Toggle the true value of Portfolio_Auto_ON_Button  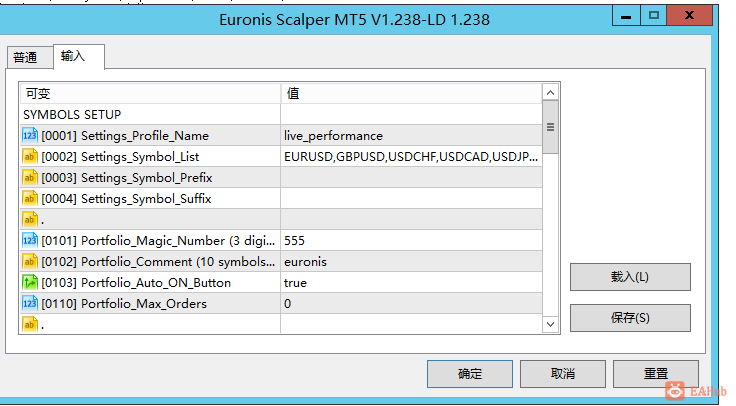(x=411, y=283)
